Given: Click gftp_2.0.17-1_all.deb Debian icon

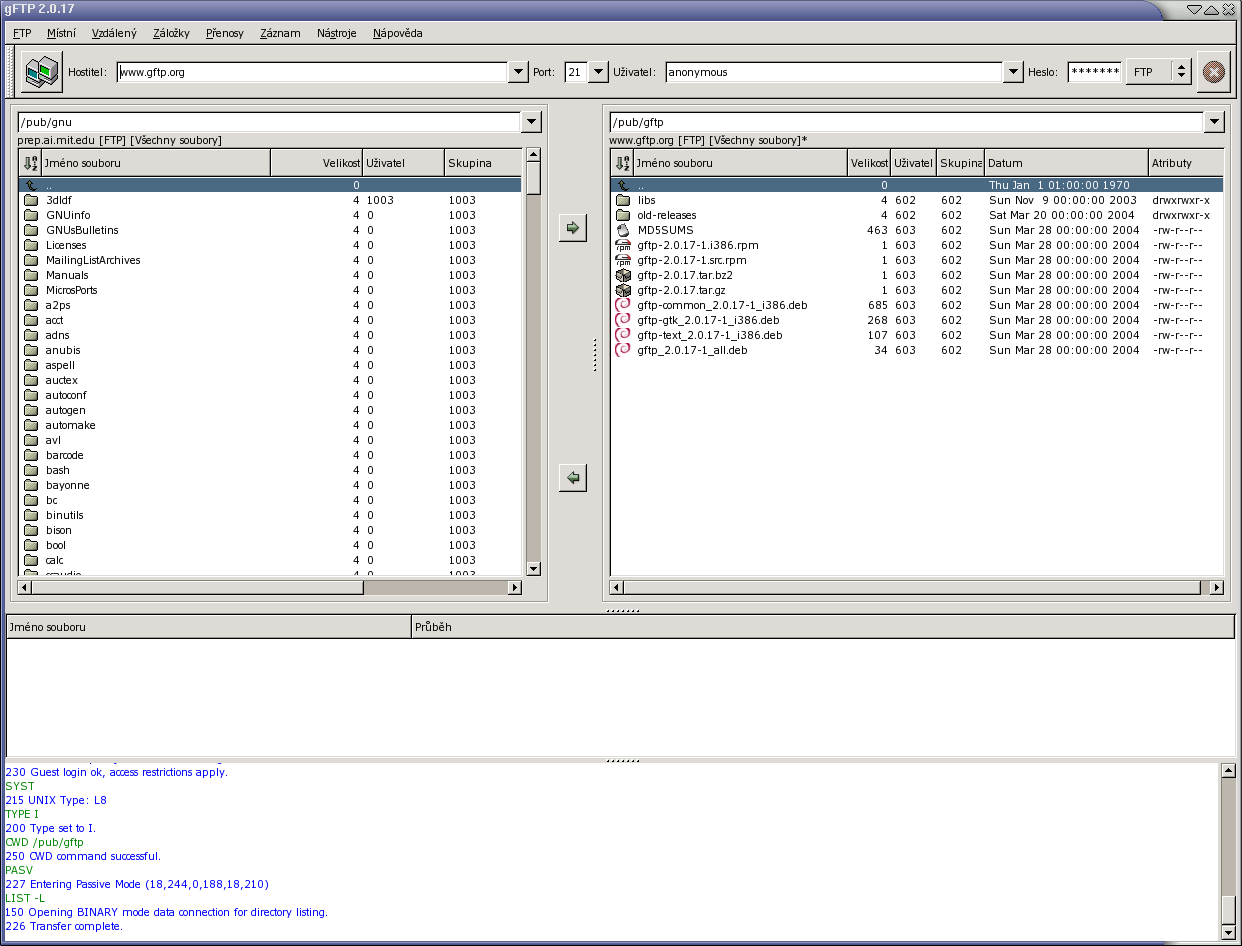Looking at the screenshot, I should click(623, 350).
